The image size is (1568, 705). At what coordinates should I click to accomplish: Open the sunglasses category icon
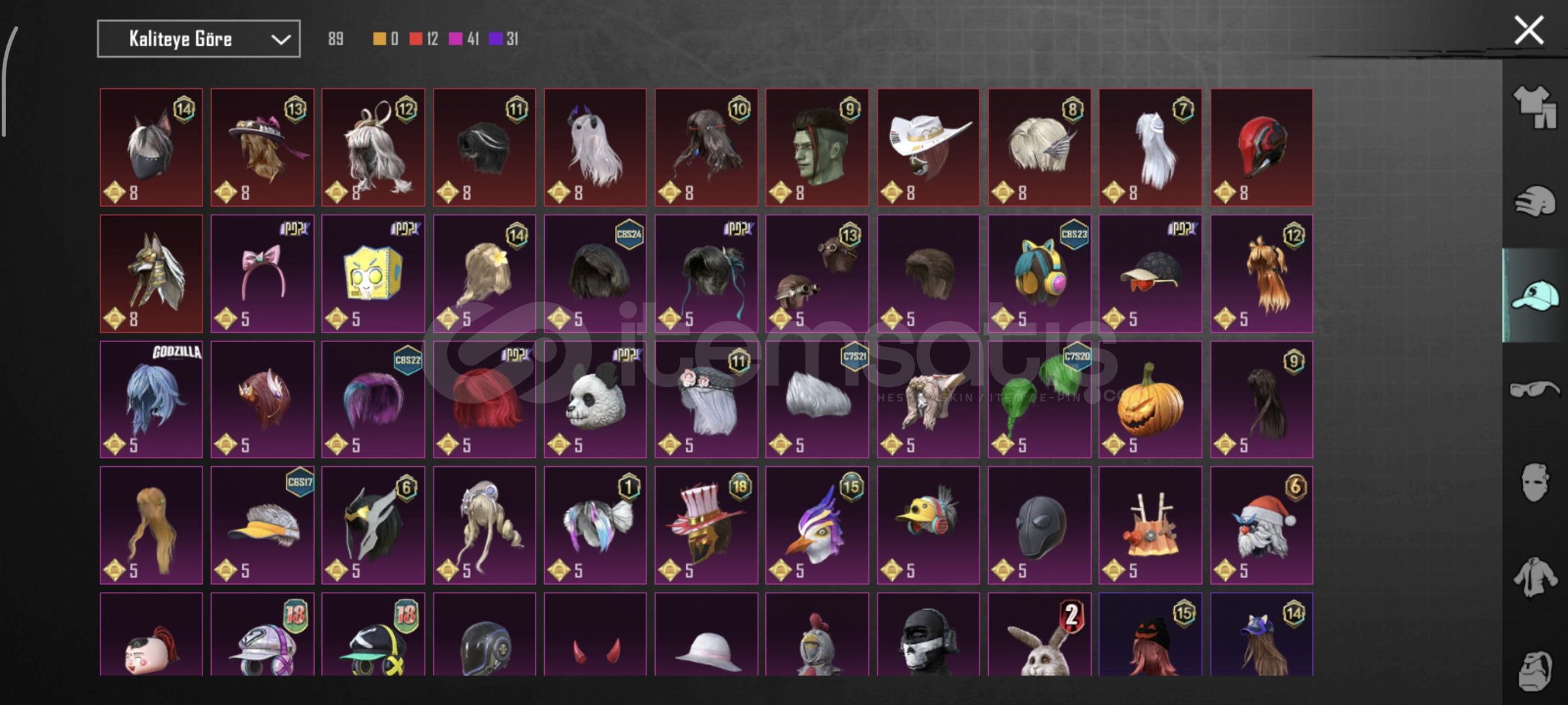[1535, 390]
